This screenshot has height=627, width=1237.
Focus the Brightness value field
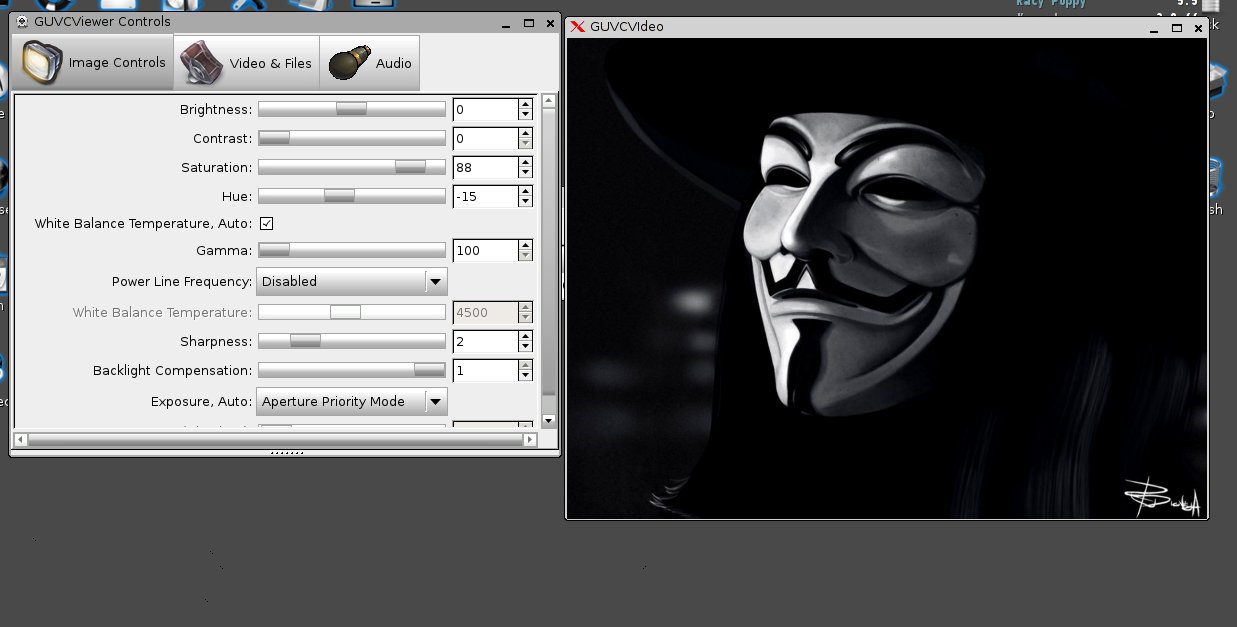(485, 109)
